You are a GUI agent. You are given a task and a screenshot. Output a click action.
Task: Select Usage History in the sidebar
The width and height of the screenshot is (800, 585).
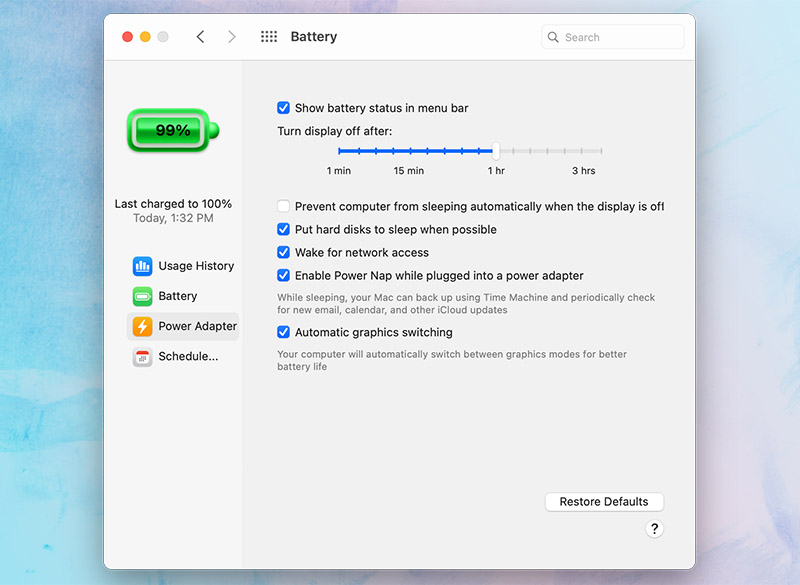point(196,266)
